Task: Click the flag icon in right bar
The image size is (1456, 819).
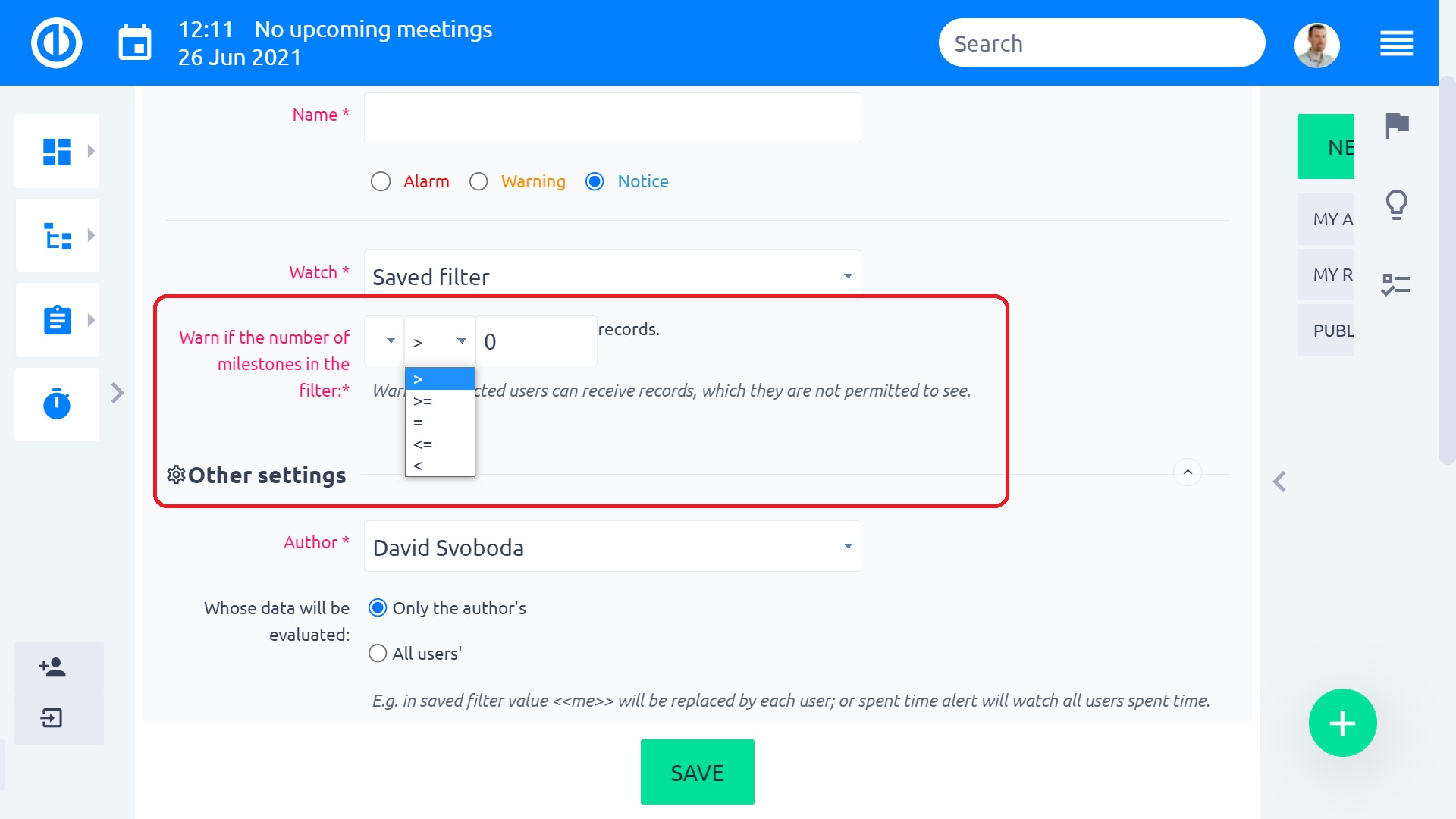Action: pos(1397,125)
